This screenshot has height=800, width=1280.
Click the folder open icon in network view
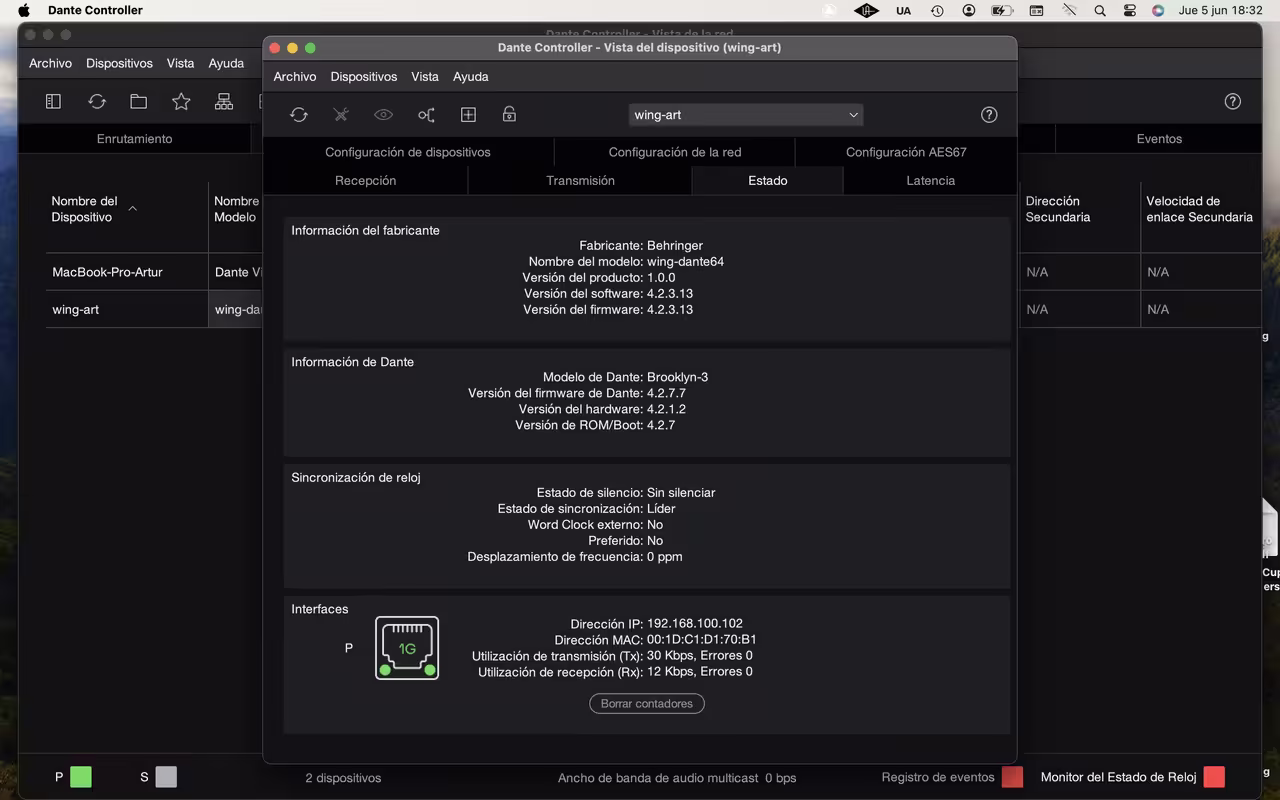pyautogui.click(x=139, y=101)
